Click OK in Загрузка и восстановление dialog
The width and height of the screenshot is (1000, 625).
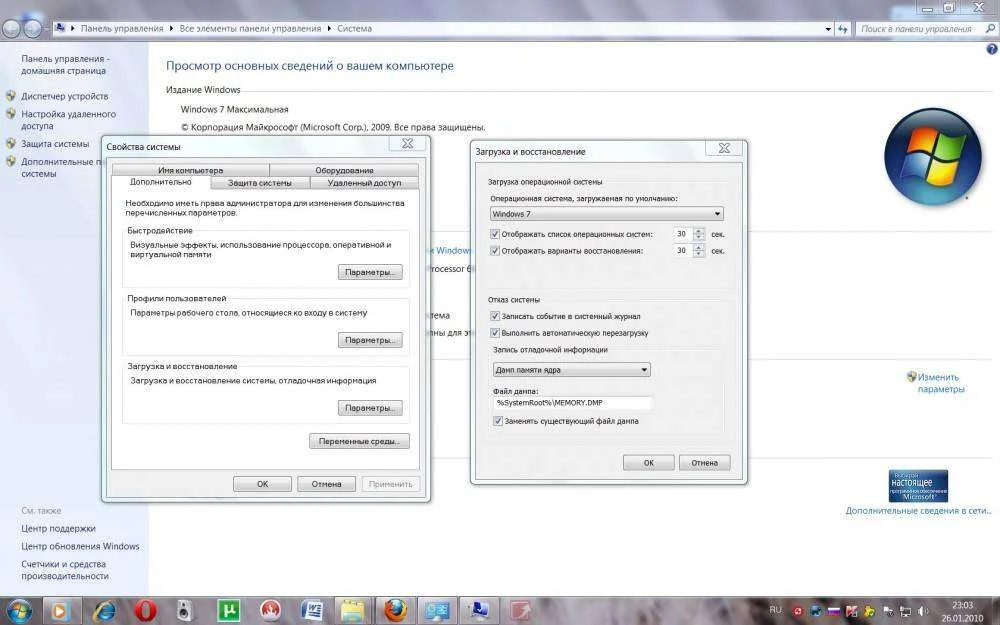pyautogui.click(x=649, y=462)
